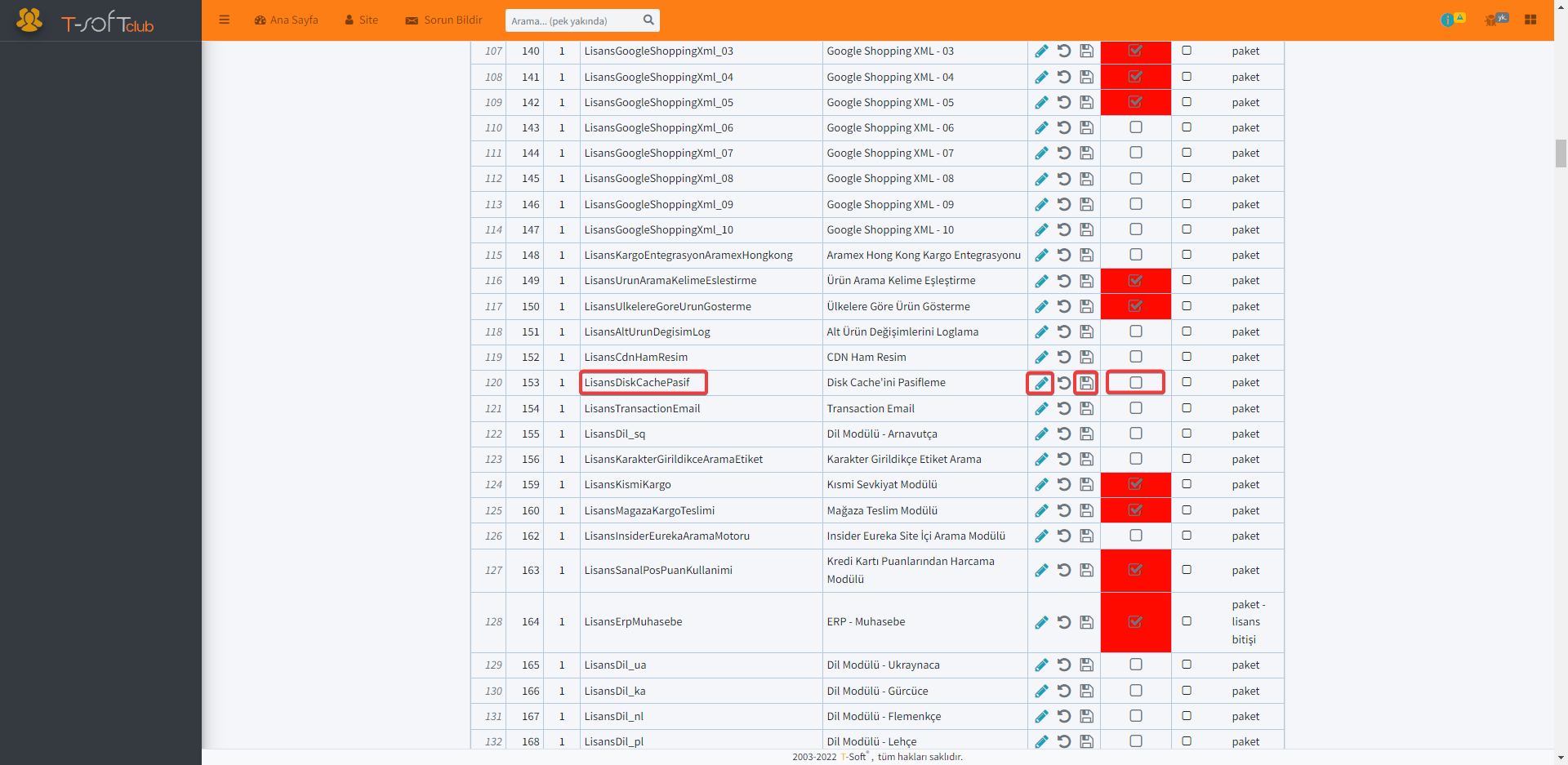This screenshot has width=1568, height=765.
Task: Uncheck the ERP - Muhasebe red checkbox
Action: (1136, 621)
